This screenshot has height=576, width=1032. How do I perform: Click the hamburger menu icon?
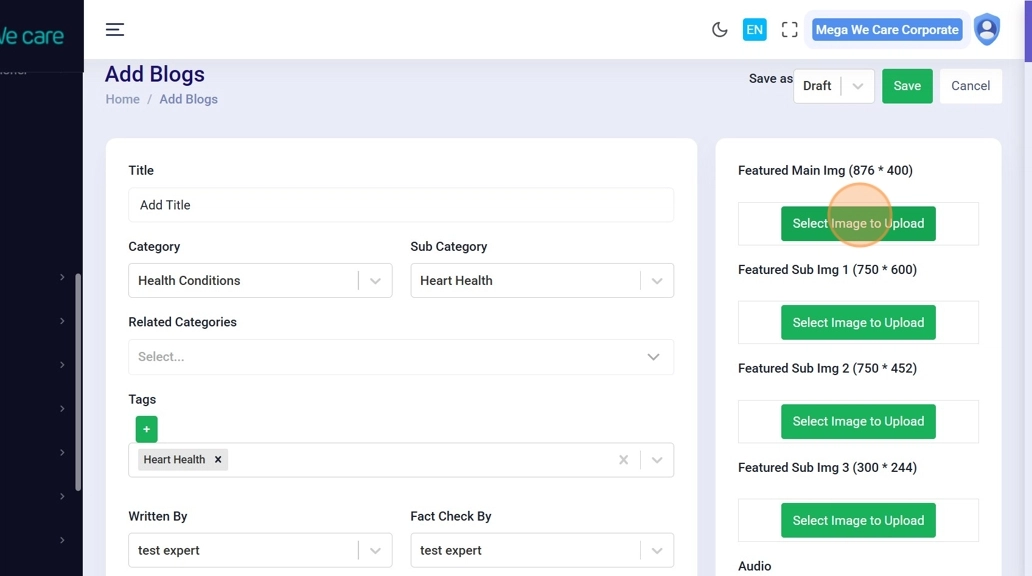point(115,30)
